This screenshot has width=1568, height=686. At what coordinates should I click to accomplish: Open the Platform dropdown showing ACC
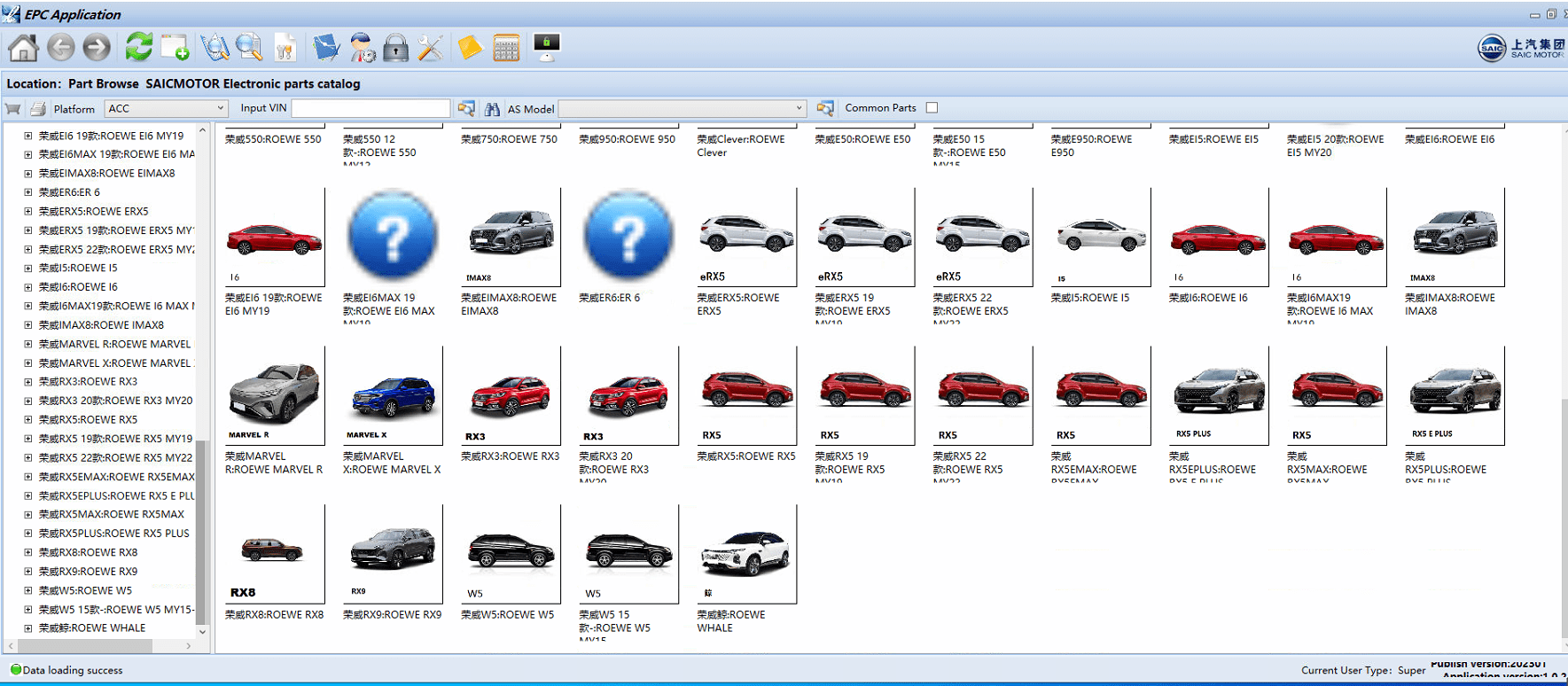tap(167, 108)
